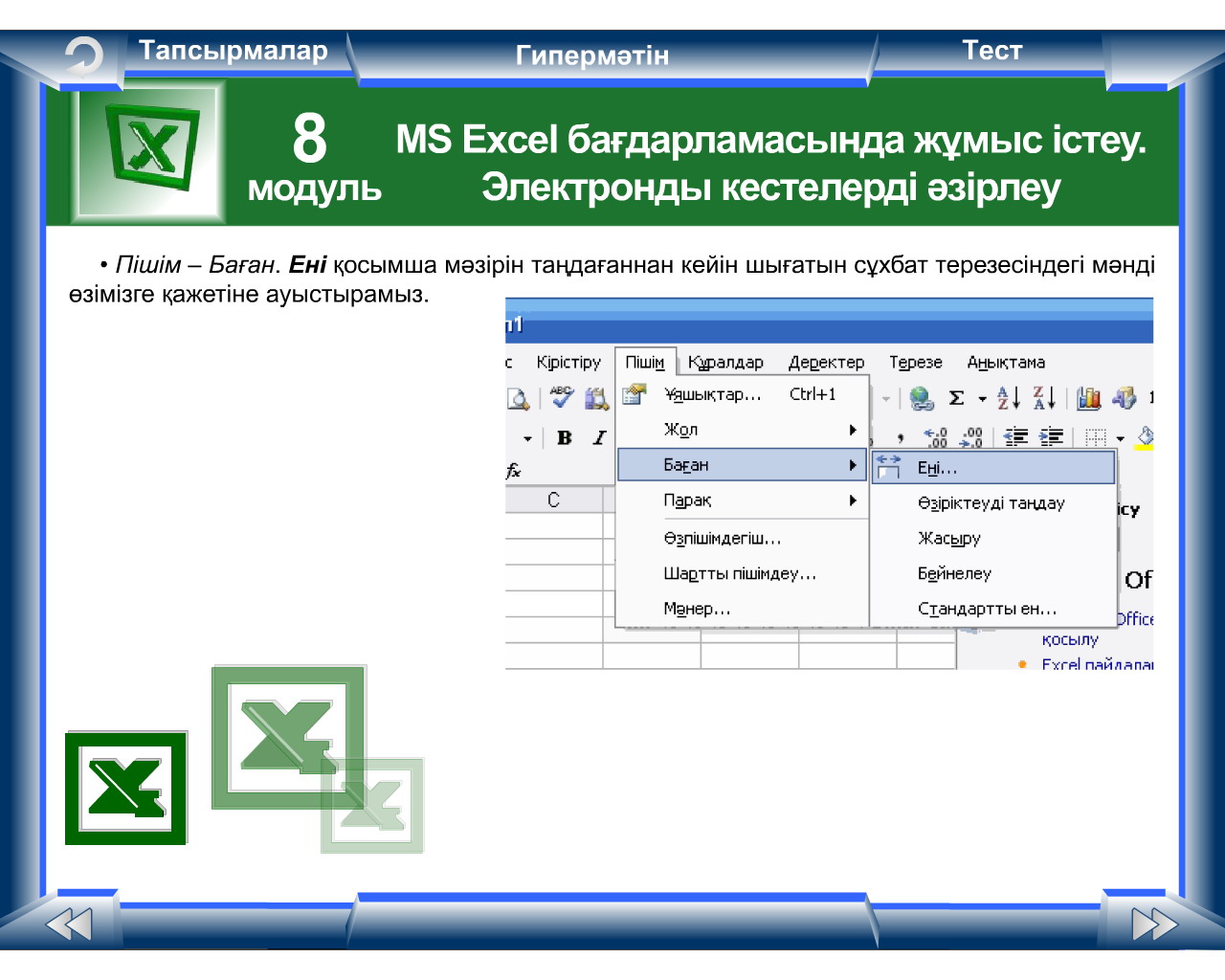Click the fx insert function icon

point(514,471)
